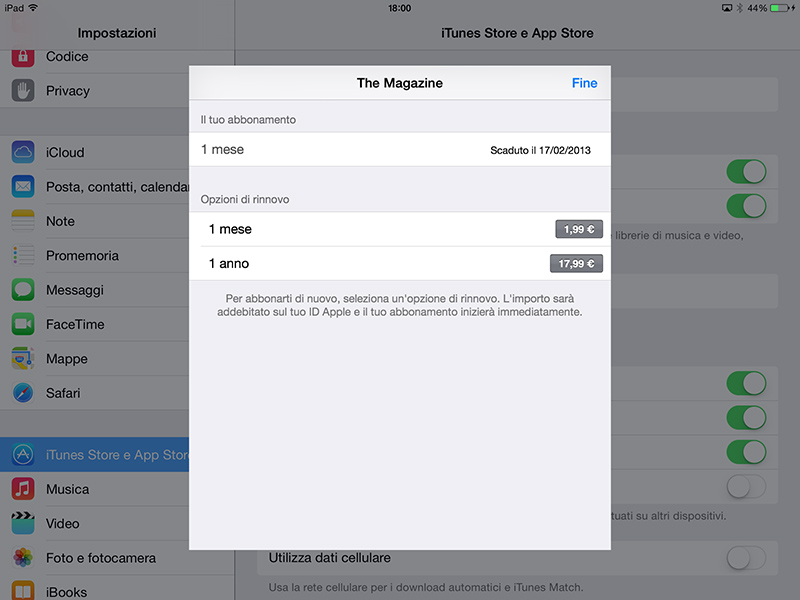This screenshot has width=800, height=600.
Task: Tap the App Store icon in sidebar
Action: [x=23, y=455]
